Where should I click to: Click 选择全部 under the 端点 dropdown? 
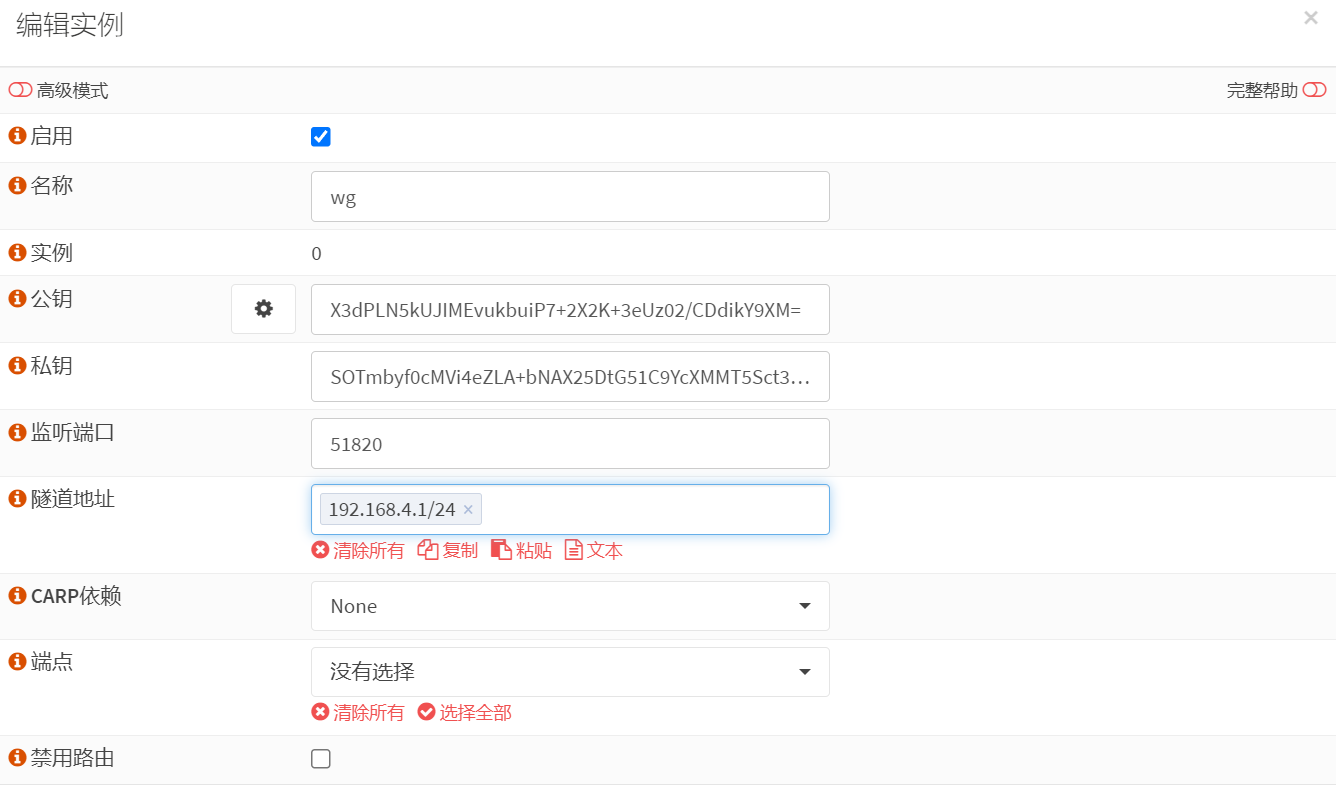point(465,713)
